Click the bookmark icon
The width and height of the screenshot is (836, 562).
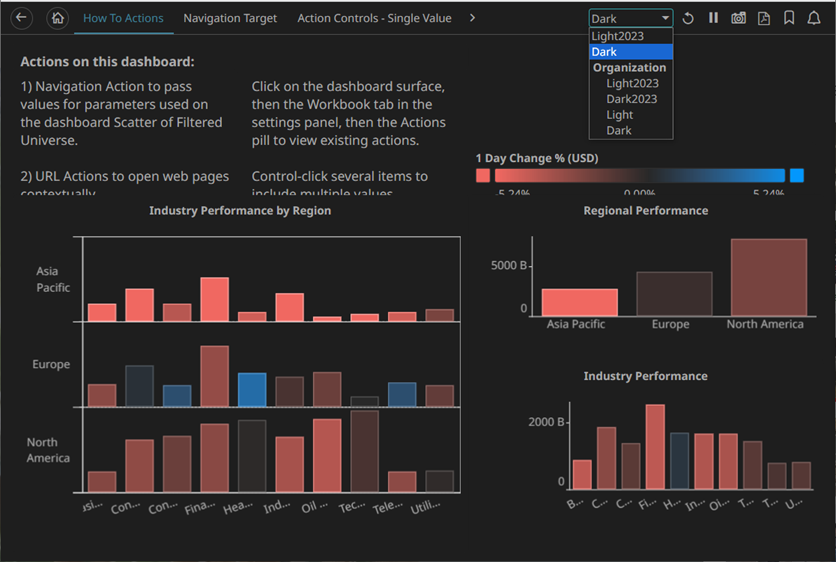click(x=789, y=18)
